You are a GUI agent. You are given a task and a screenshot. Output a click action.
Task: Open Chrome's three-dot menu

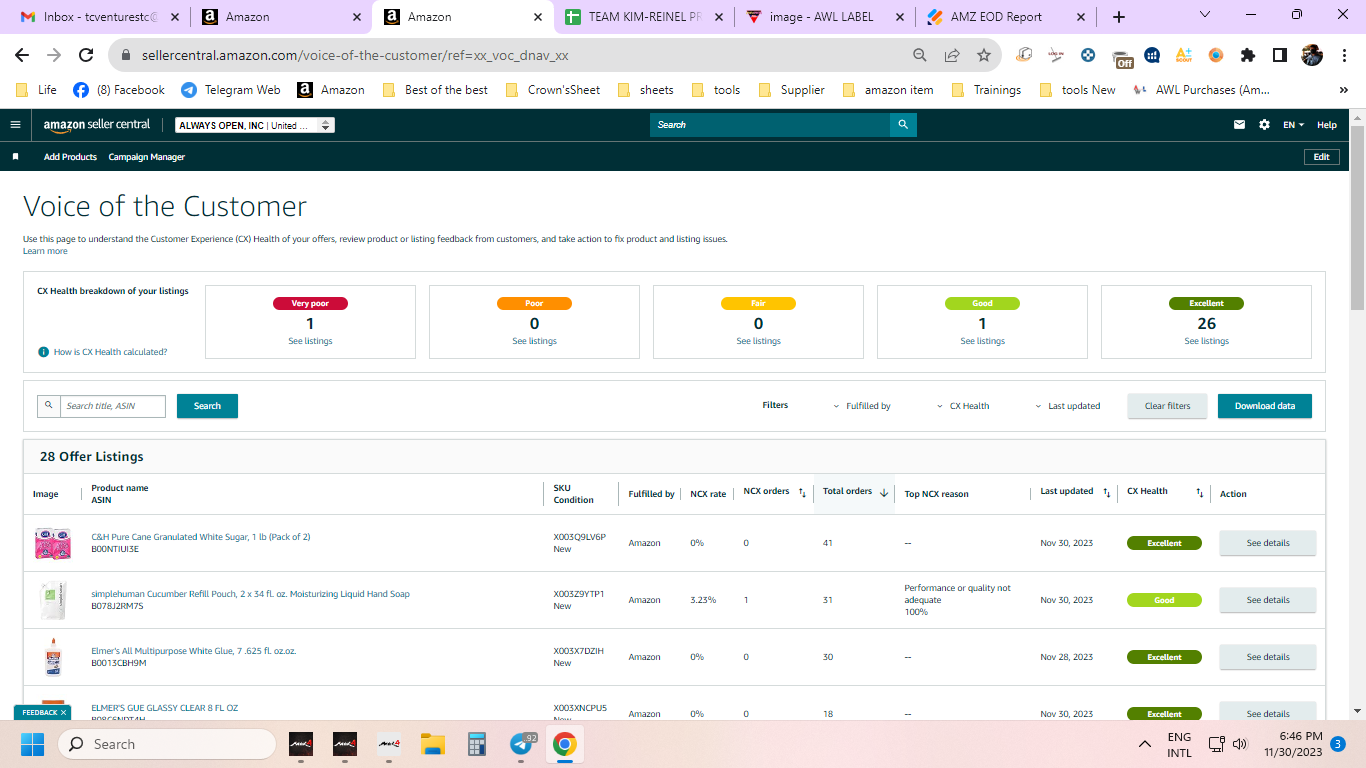click(x=1343, y=55)
